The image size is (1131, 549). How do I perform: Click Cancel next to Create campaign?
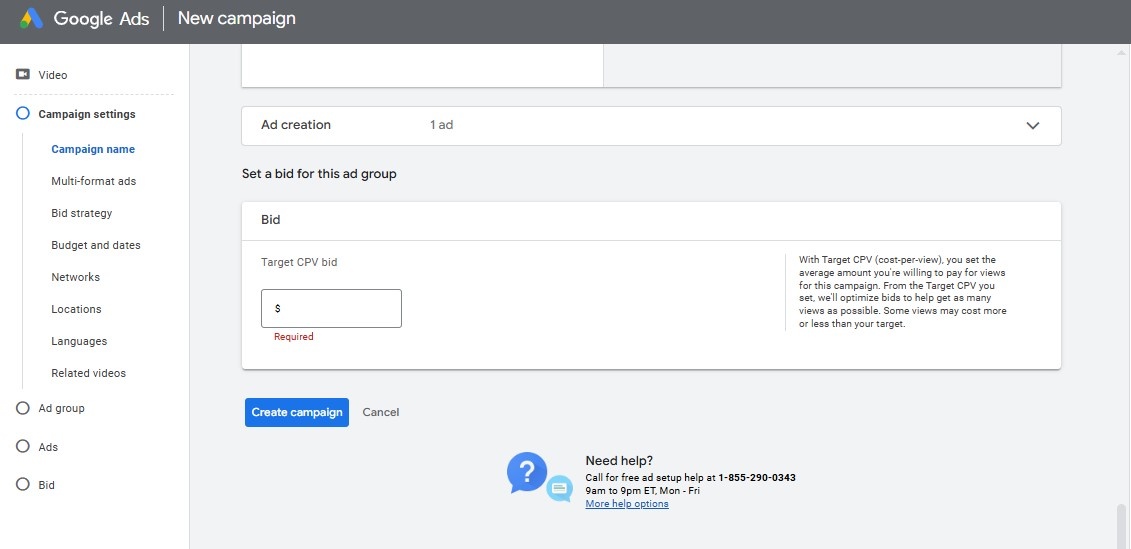pos(381,412)
